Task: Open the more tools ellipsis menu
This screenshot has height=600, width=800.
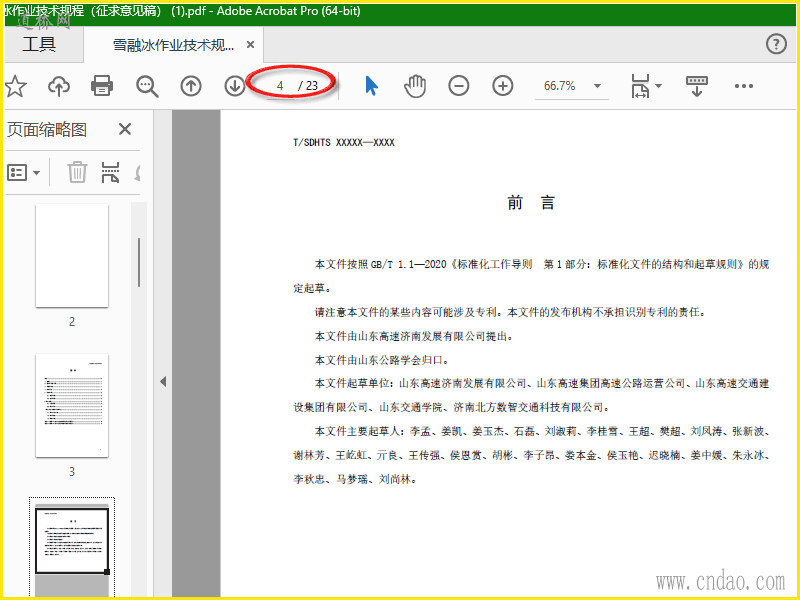Action: click(x=743, y=86)
